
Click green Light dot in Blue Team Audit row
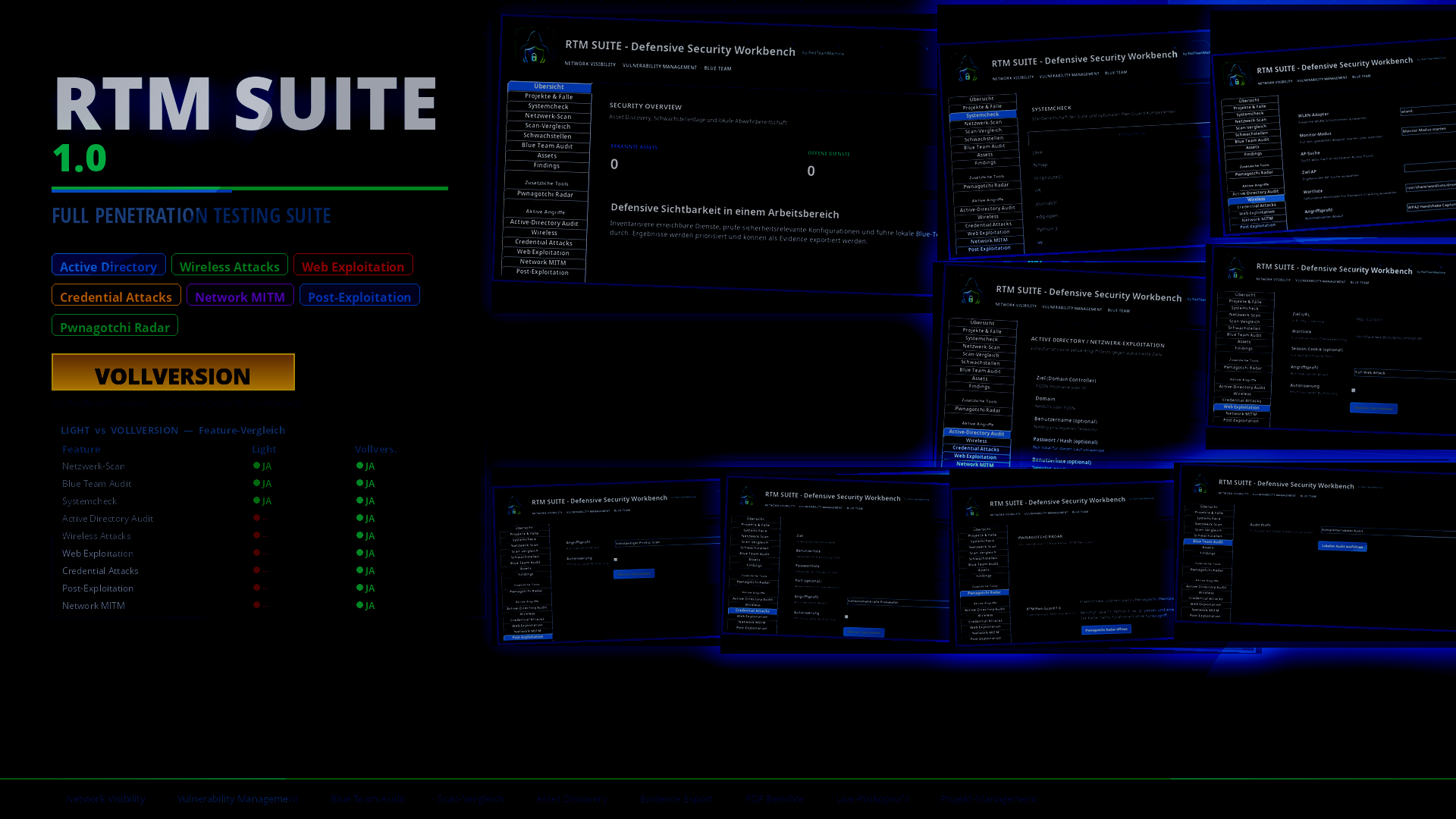pos(256,483)
